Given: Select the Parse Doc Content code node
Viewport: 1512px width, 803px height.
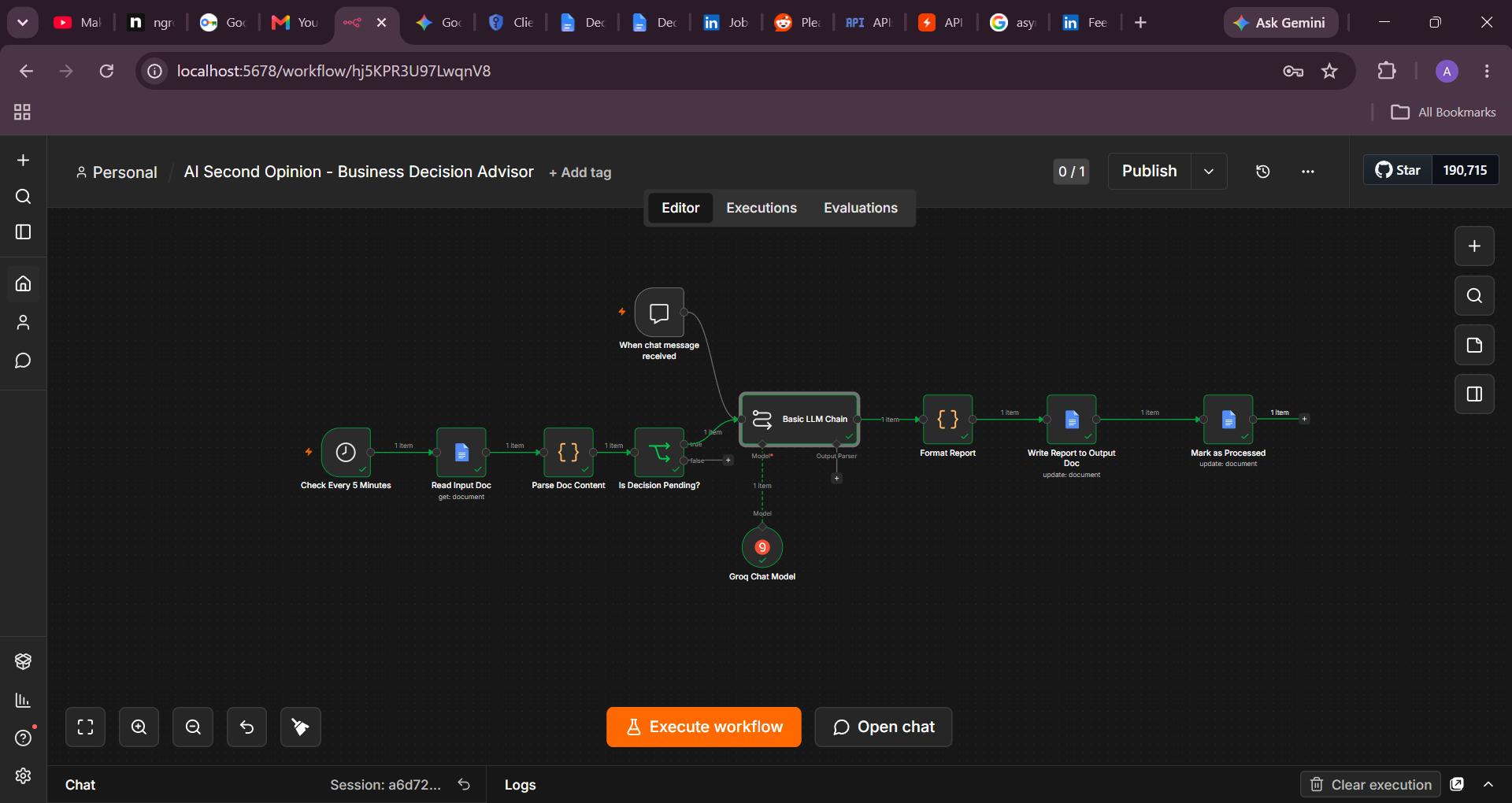Looking at the screenshot, I should click(569, 452).
